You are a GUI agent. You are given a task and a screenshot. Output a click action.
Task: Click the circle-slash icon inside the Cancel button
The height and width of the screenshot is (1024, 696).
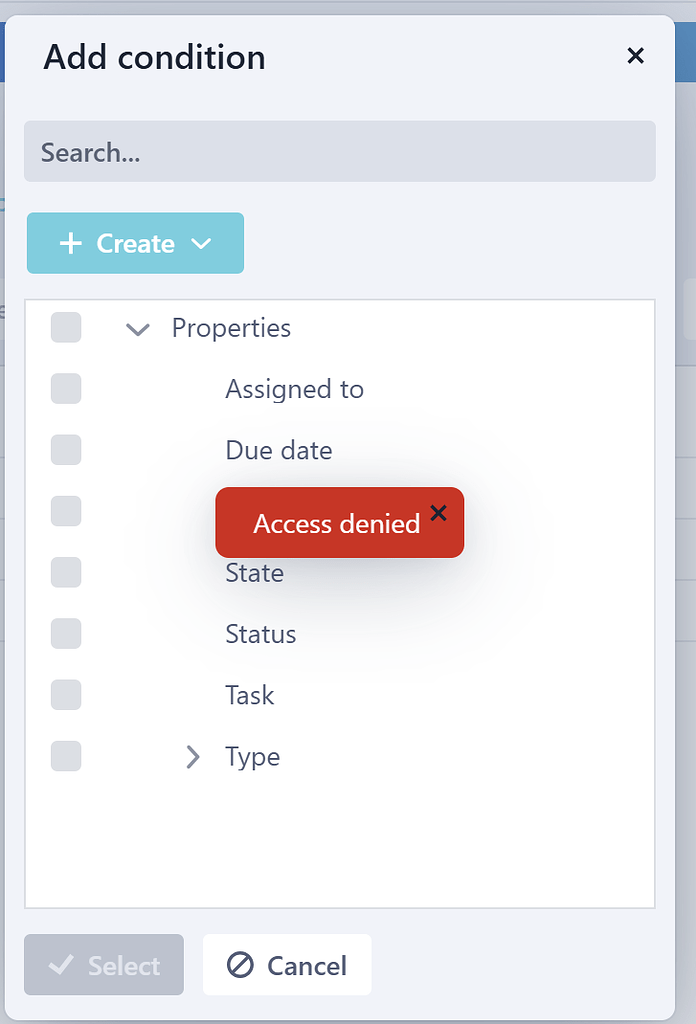coord(239,964)
